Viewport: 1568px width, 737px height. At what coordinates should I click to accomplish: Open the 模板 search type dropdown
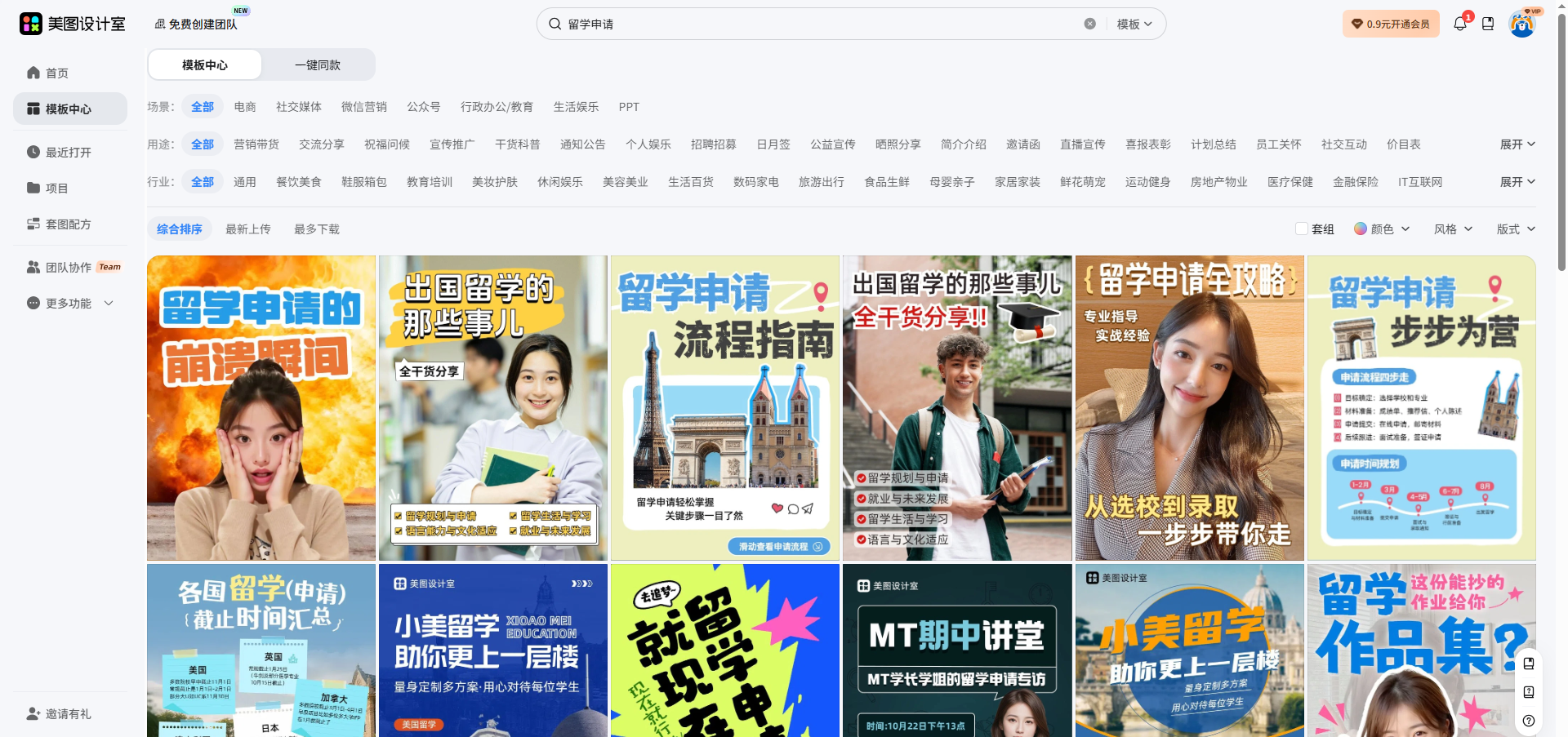[x=1134, y=24]
